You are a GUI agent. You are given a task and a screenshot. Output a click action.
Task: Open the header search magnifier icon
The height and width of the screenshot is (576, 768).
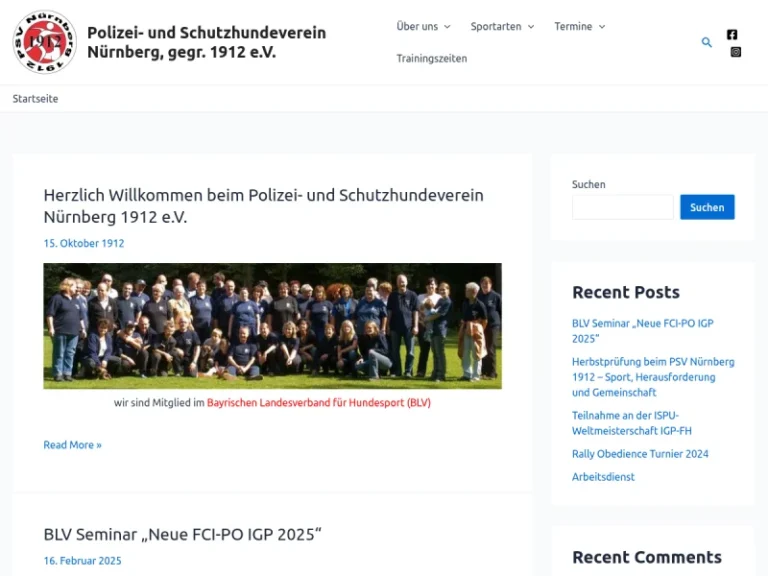(x=706, y=43)
